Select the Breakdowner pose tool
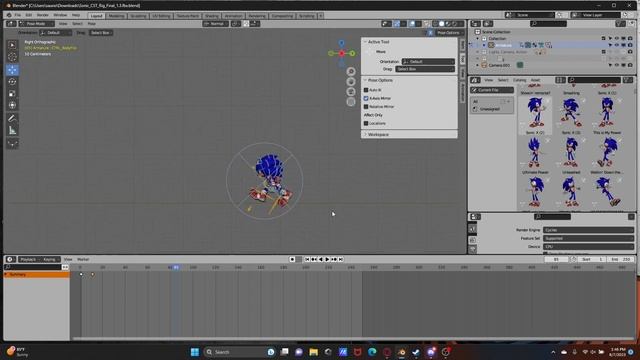The height and width of the screenshot is (360, 640). (12, 144)
